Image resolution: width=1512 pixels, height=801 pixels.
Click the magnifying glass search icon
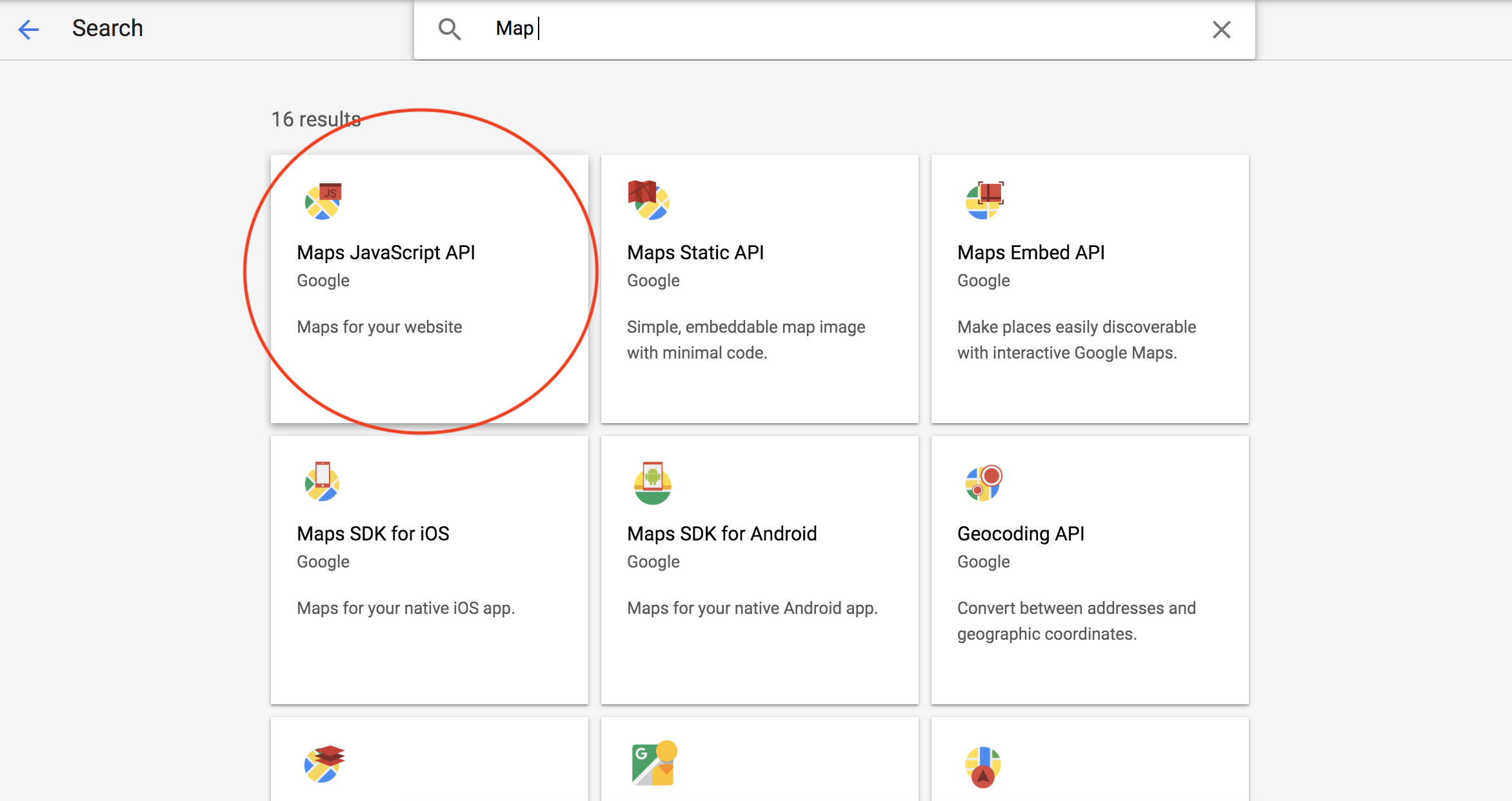450,29
